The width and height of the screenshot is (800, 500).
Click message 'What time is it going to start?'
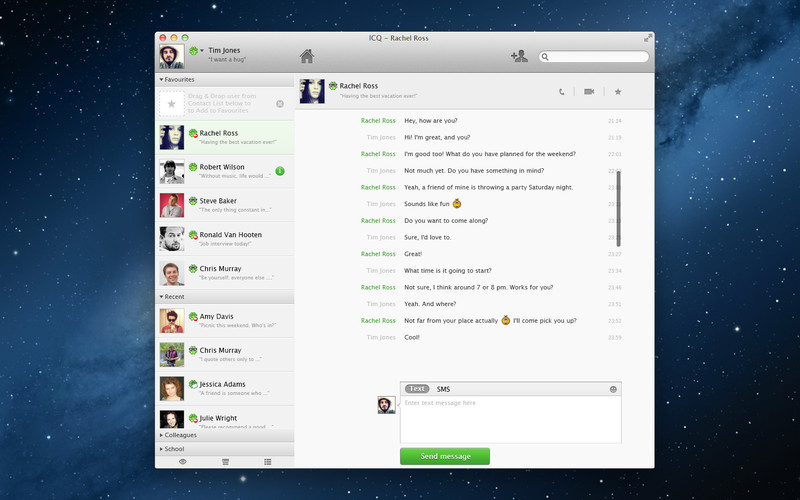[x=447, y=271]
